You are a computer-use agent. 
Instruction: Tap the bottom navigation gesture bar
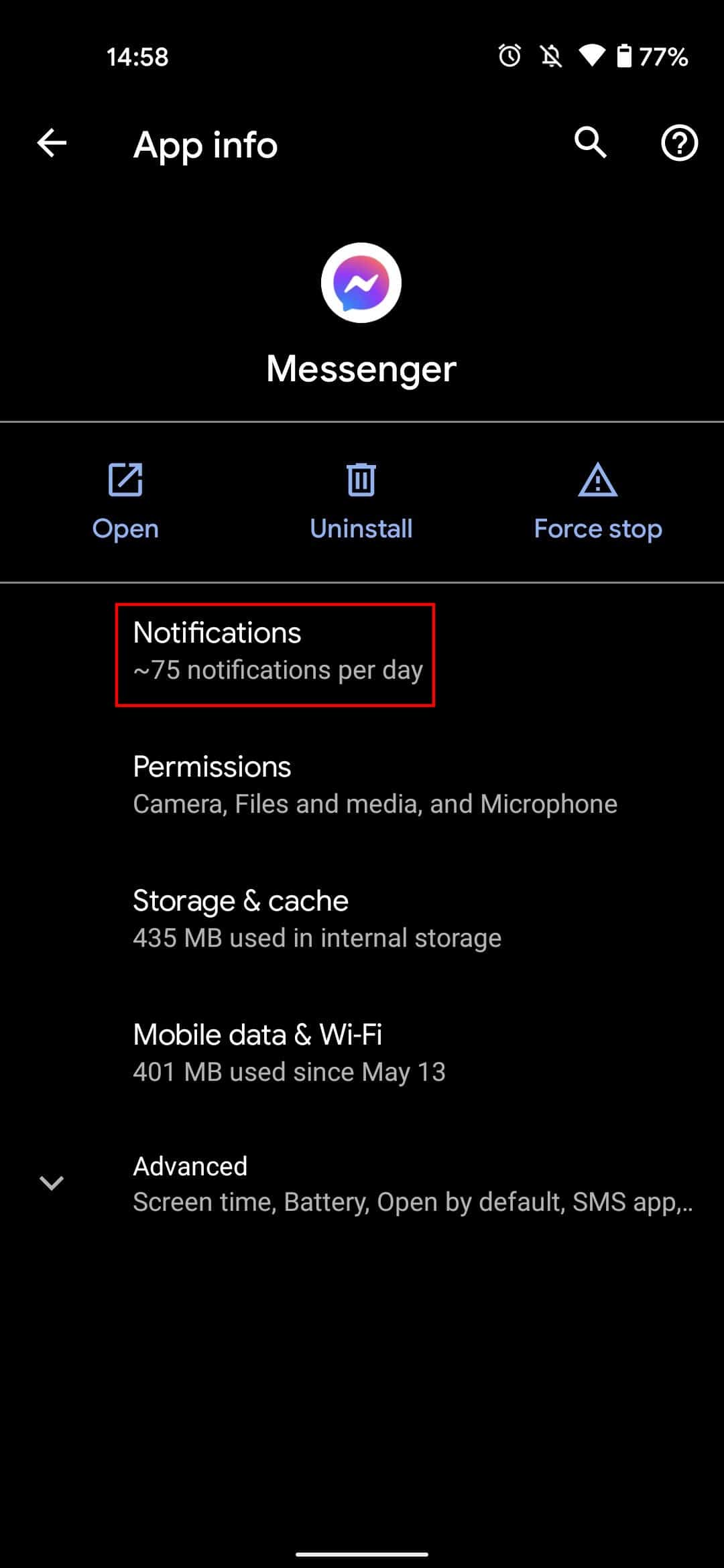(x=362, y=1554)
